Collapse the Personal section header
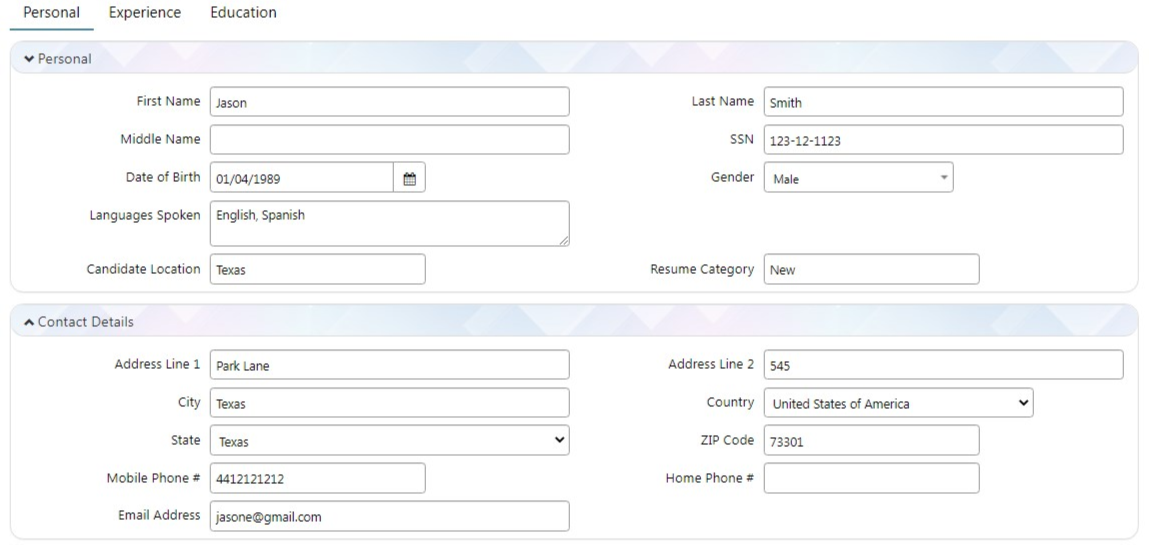 pos(30,59)
